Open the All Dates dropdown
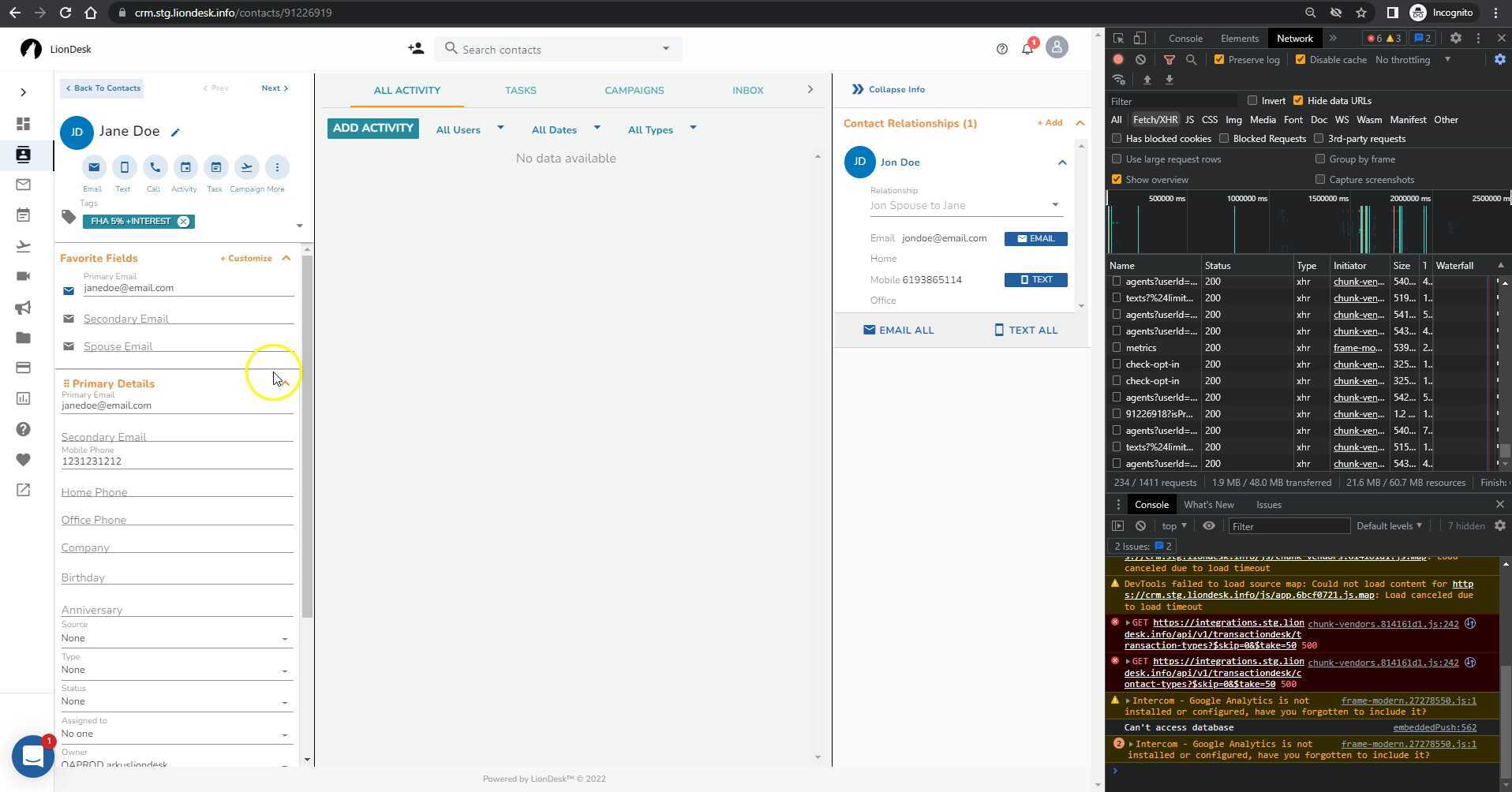 click(x=565, y=129)
